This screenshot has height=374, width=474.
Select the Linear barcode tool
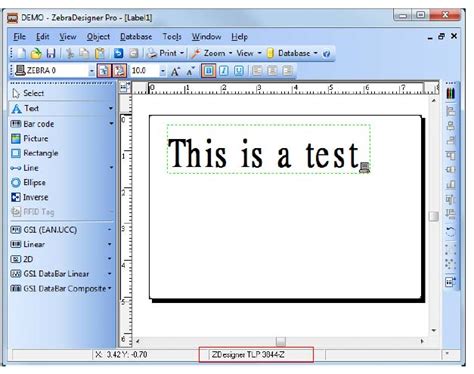pyautogui.click(x=61, y=244)
